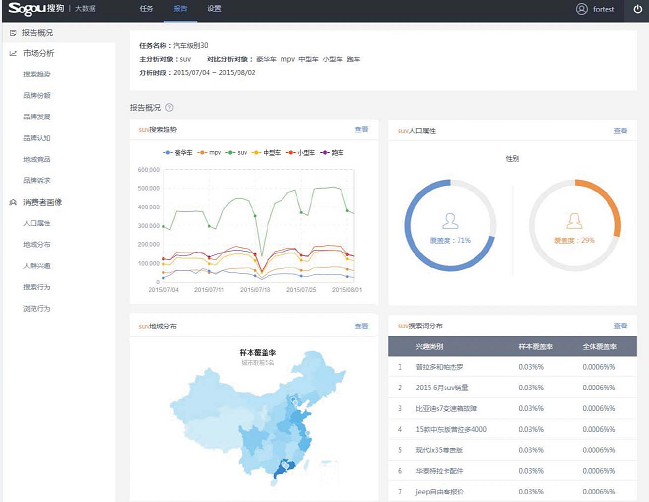Screen dimensions: 649x502
Task: Click the date range 2015/07/04 ~ 2015/08/02
Action: [214, 72]
